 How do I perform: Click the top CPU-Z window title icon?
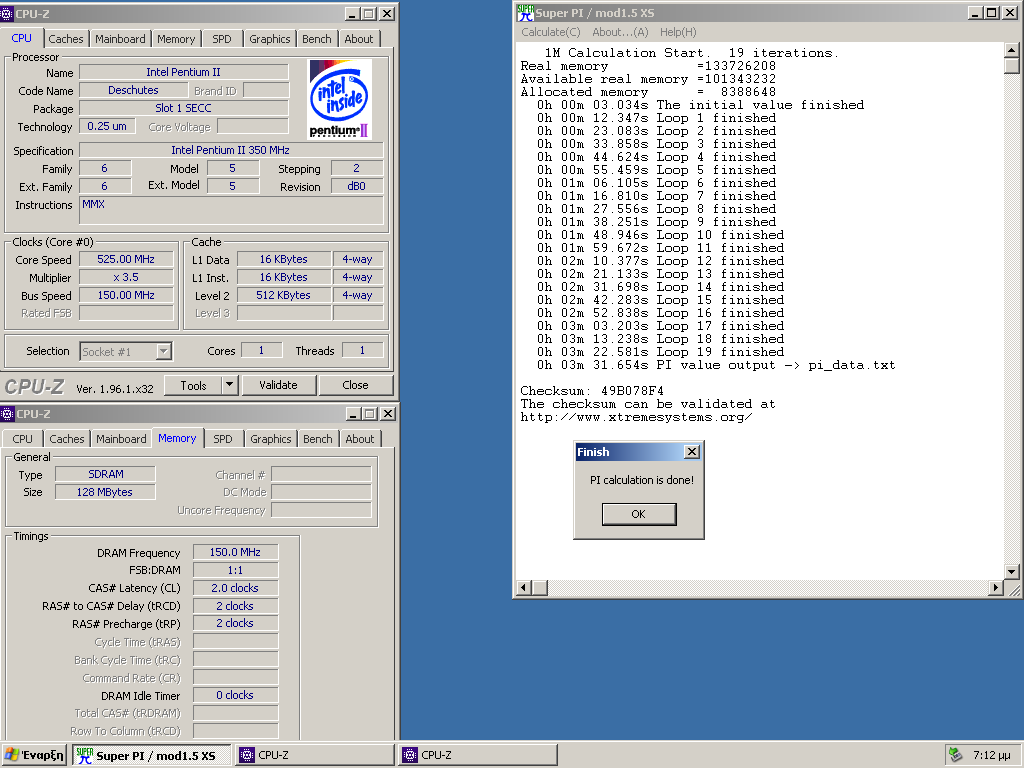click(7, 14)
